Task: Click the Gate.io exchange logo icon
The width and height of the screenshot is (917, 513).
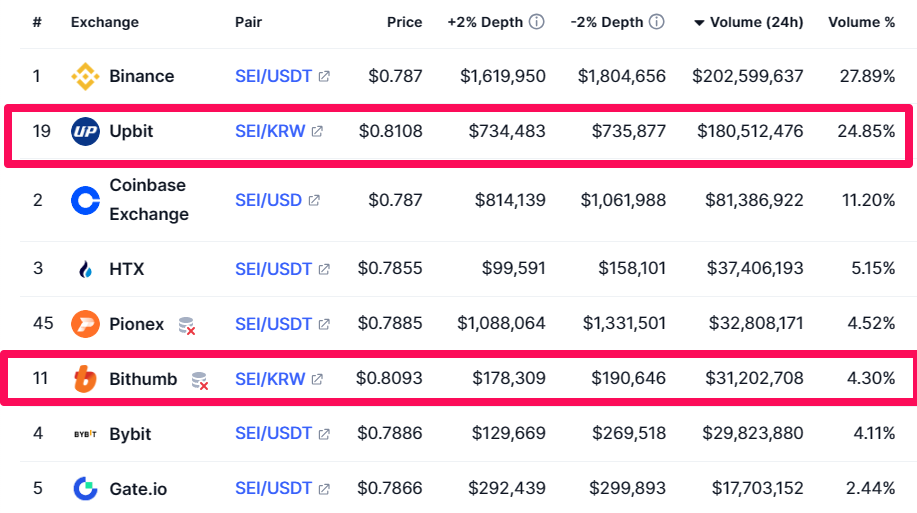Action: tap(86, 489)
